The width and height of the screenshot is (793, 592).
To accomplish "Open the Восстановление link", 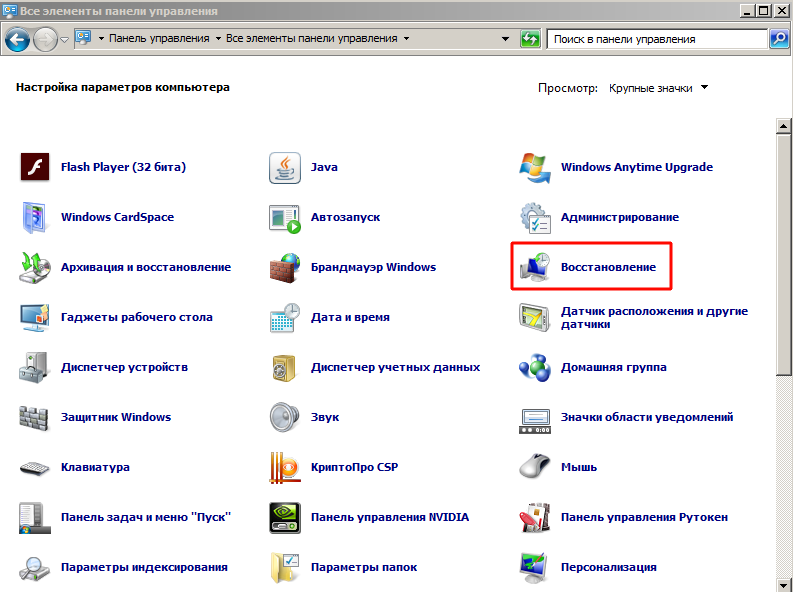I will 608,267.
